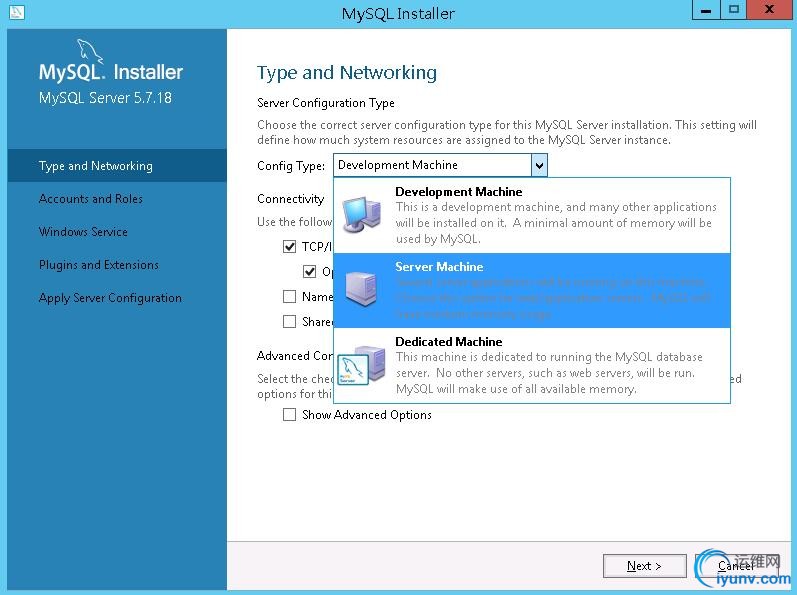Click the Development Machine computer icon
This screenshot has width=797, height=595.
pos(361,215)
